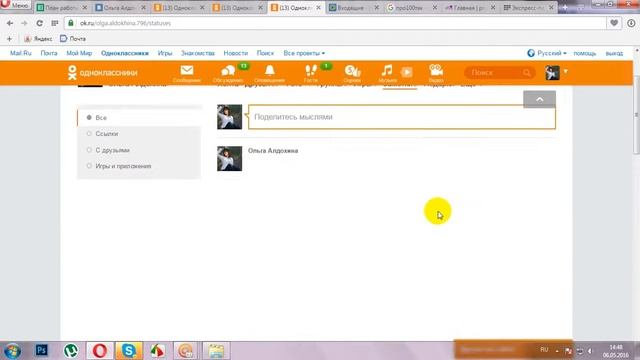
Task: Open the Opera Меню button
Action: pos(15,6)
